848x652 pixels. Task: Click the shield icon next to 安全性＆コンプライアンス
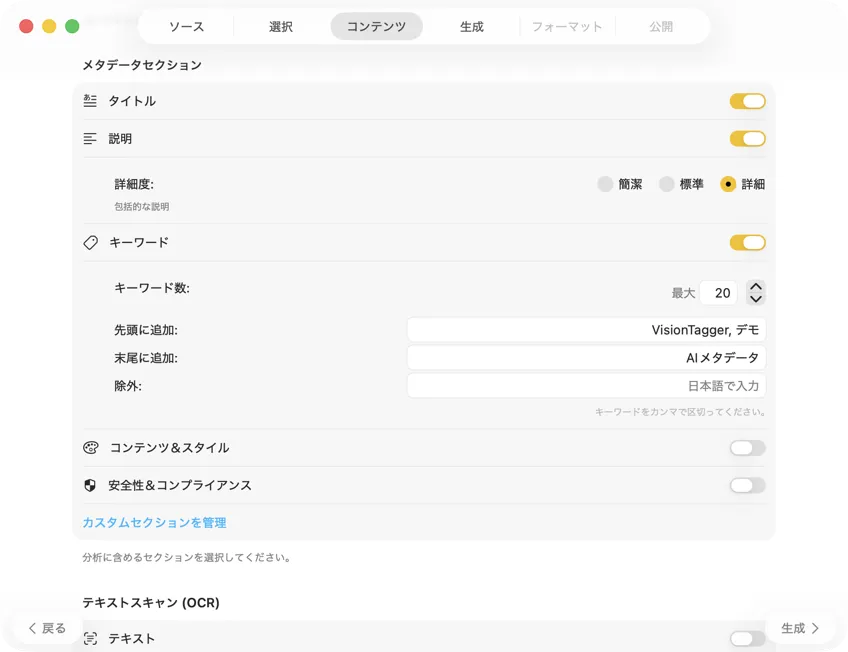pos(91,485)
